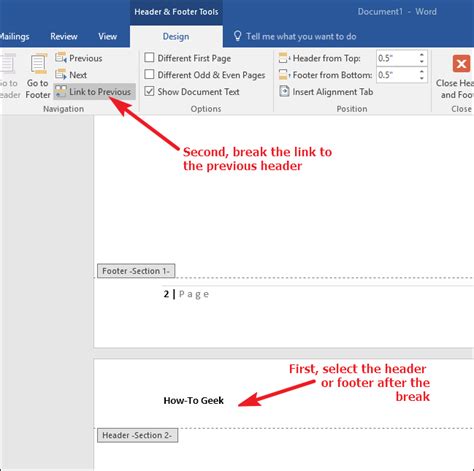Click the 'Next' label text
This screenshot has width=474, height=471.
[78, 75]
